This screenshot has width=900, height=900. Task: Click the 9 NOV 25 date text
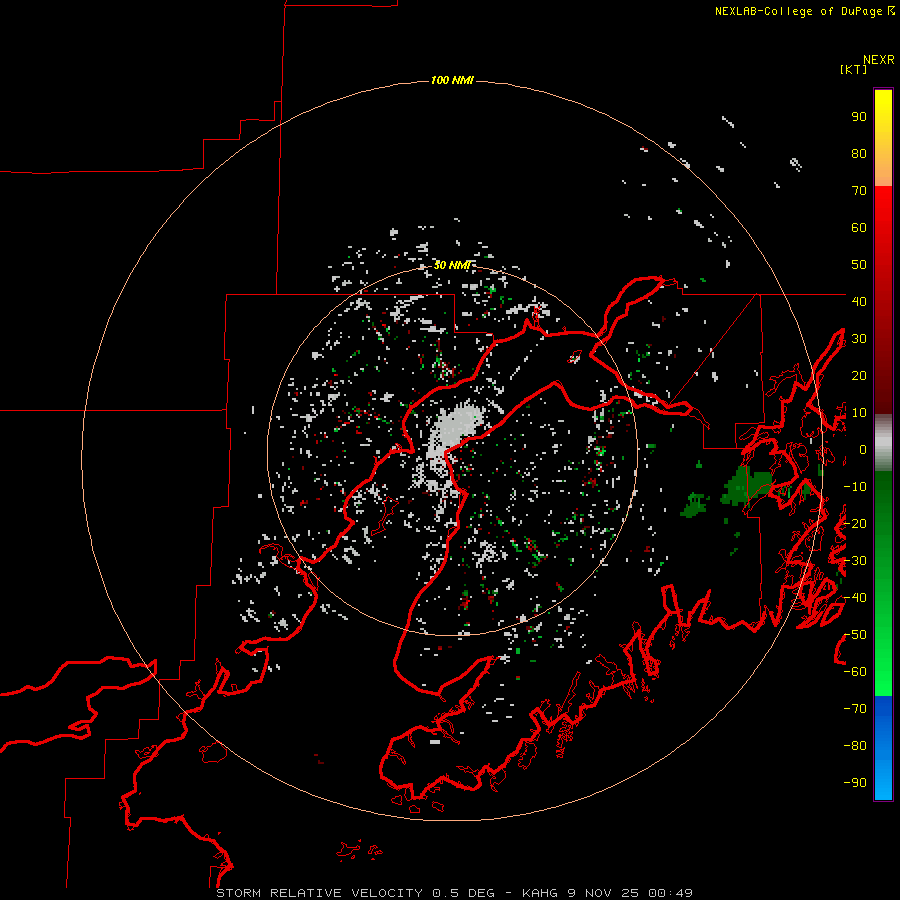point(603,893)
